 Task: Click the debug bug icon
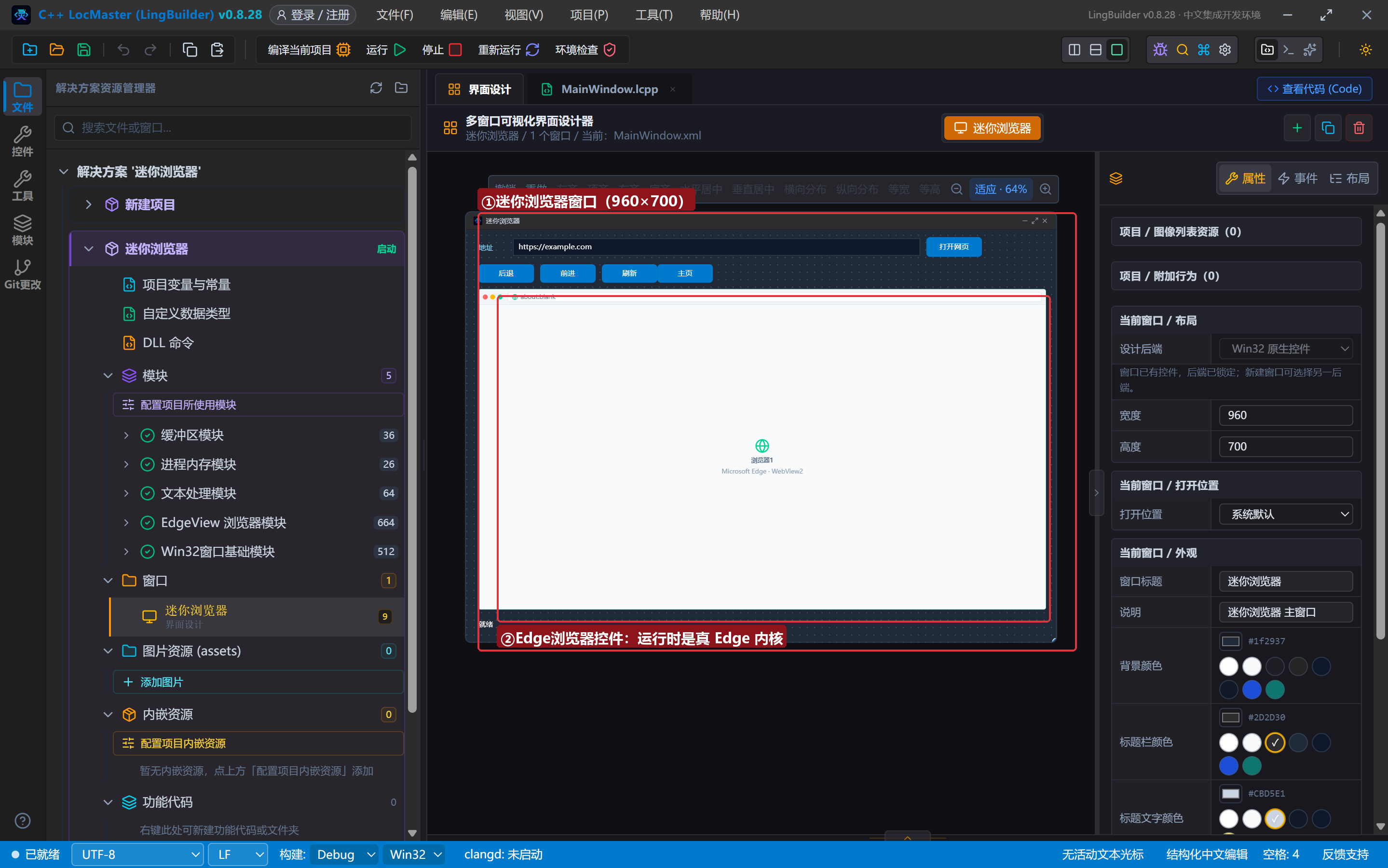coord(1160,50)
